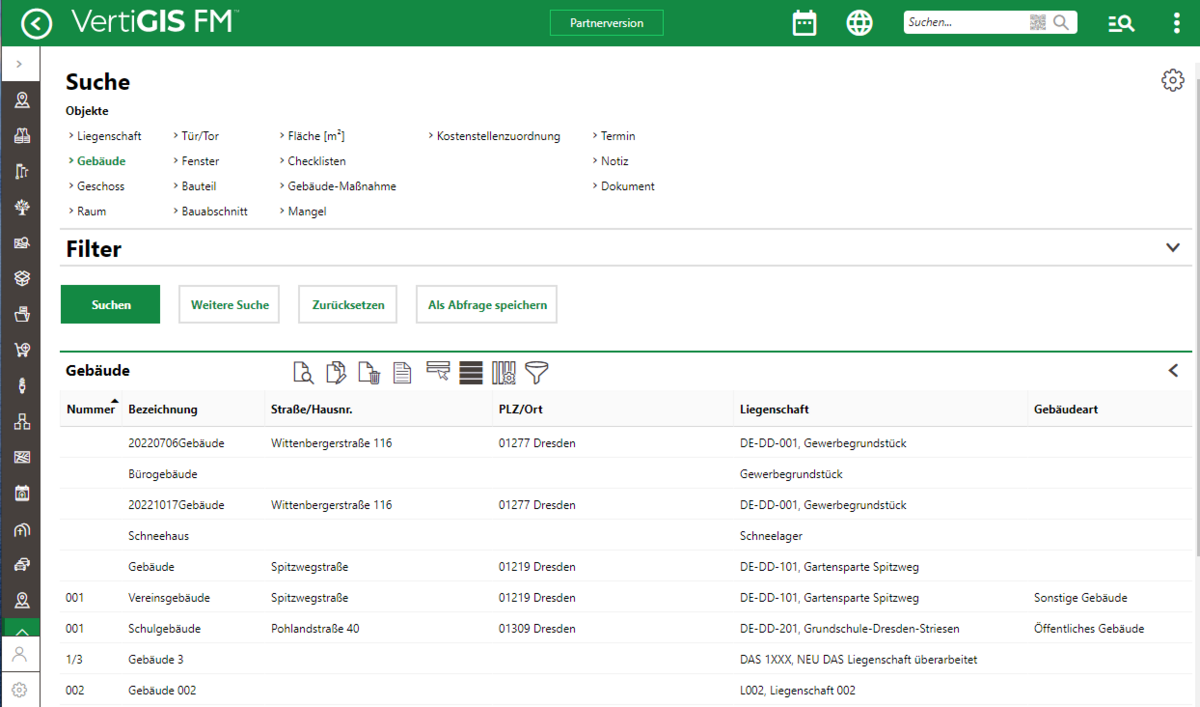Focus the Suchen text input field

point(965,22)
